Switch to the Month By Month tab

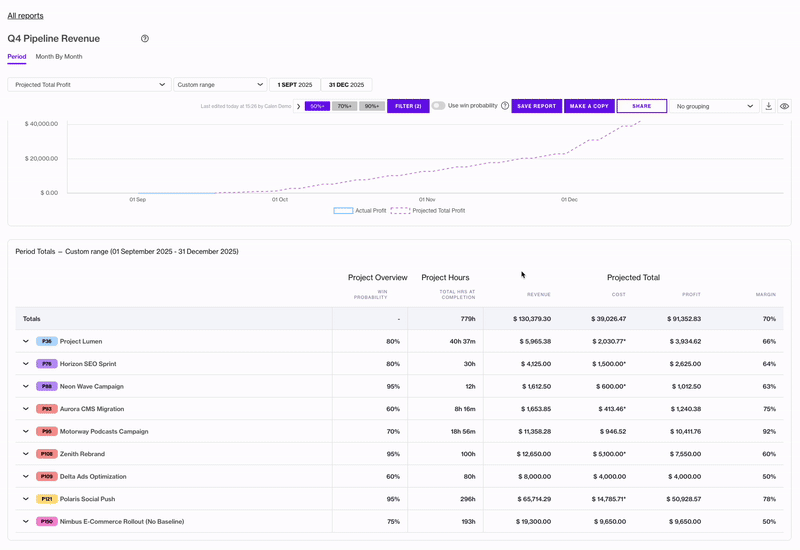click(x=59, y=57)
